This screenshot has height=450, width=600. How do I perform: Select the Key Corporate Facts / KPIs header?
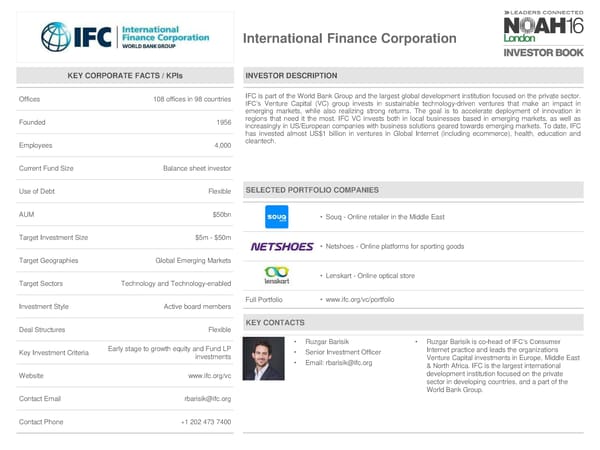tap(125, 76)
